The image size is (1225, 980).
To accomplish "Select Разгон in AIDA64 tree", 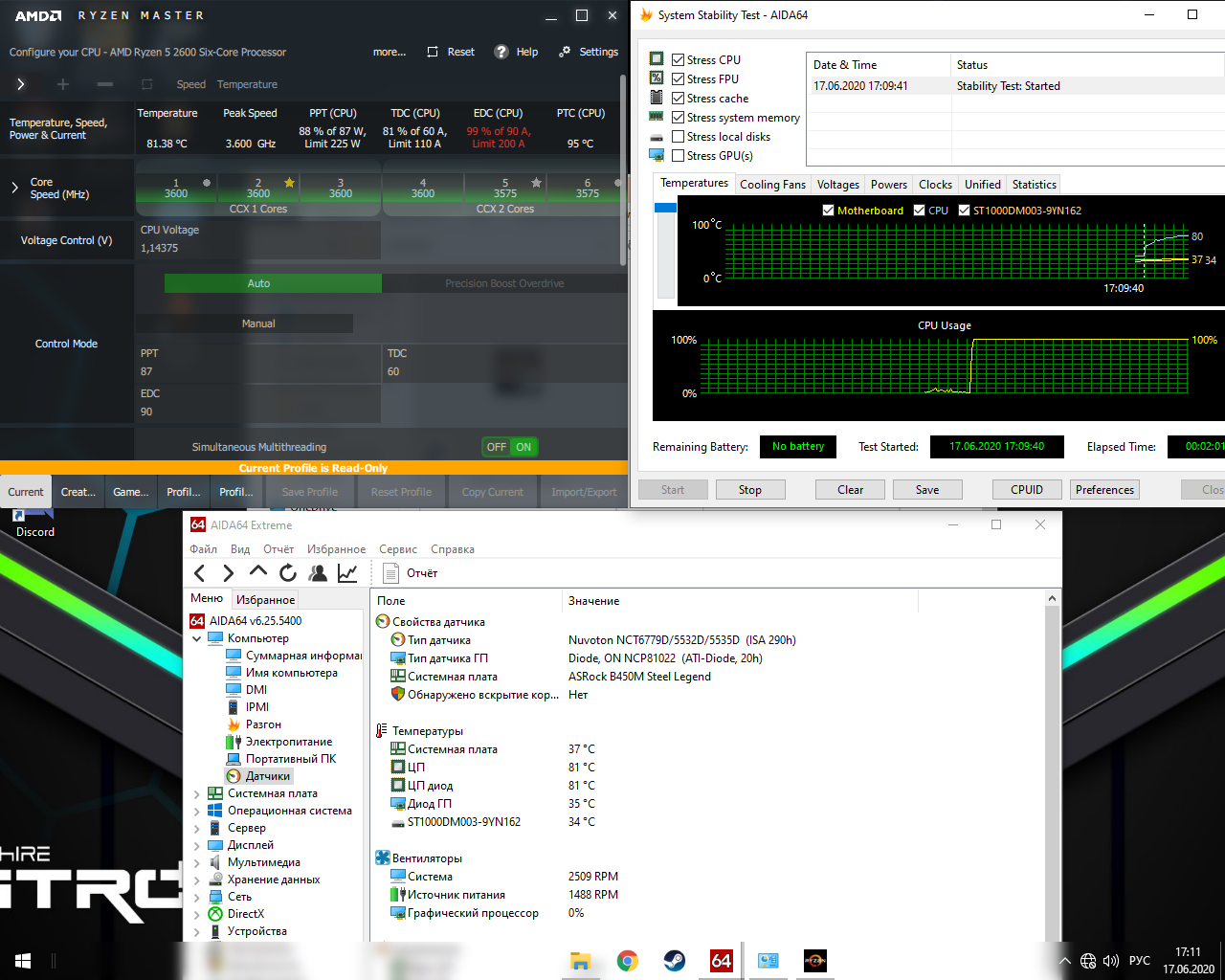I will 263,724.
